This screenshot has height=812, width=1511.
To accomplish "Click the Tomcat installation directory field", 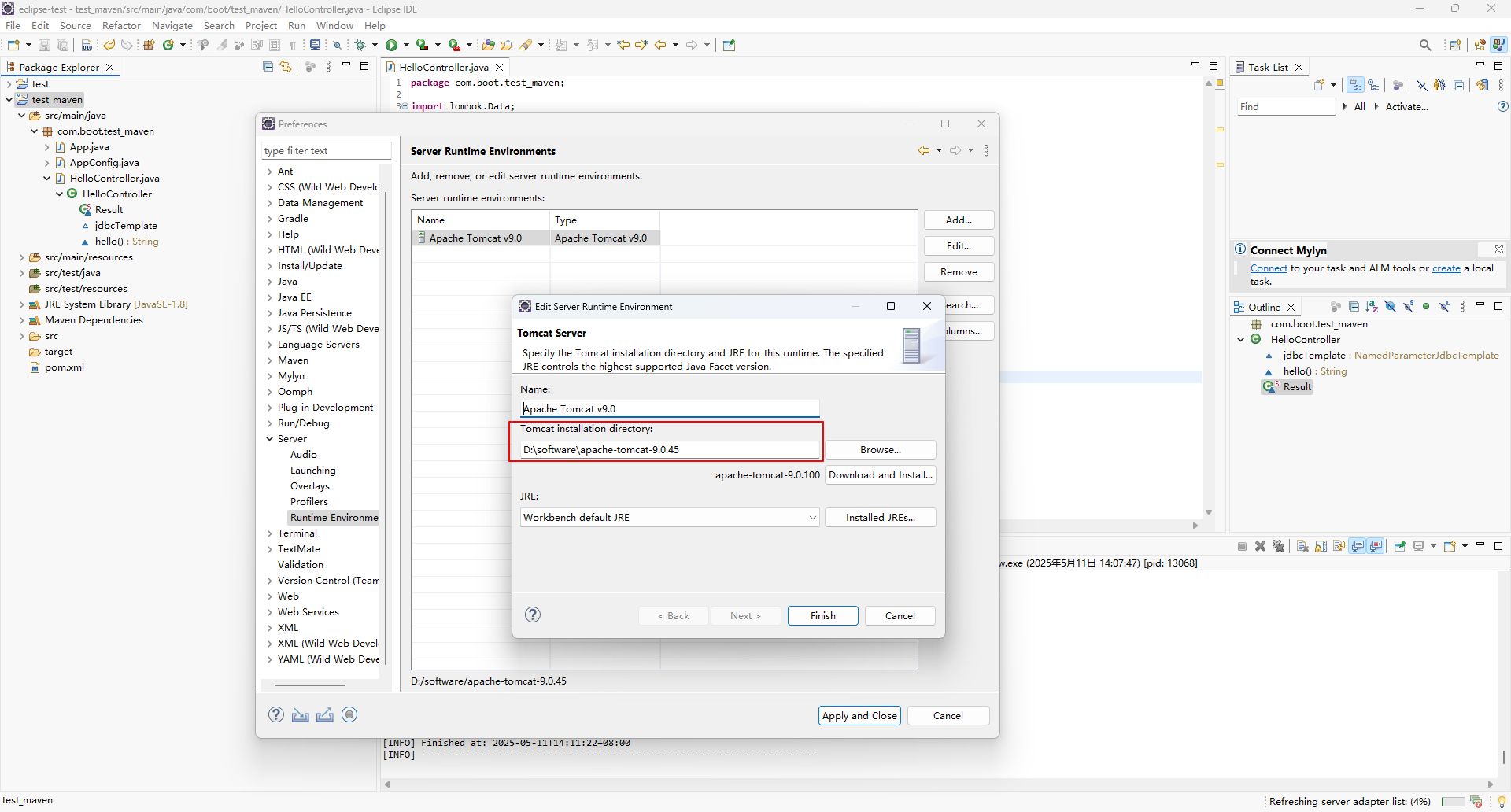I will (670, 449).
